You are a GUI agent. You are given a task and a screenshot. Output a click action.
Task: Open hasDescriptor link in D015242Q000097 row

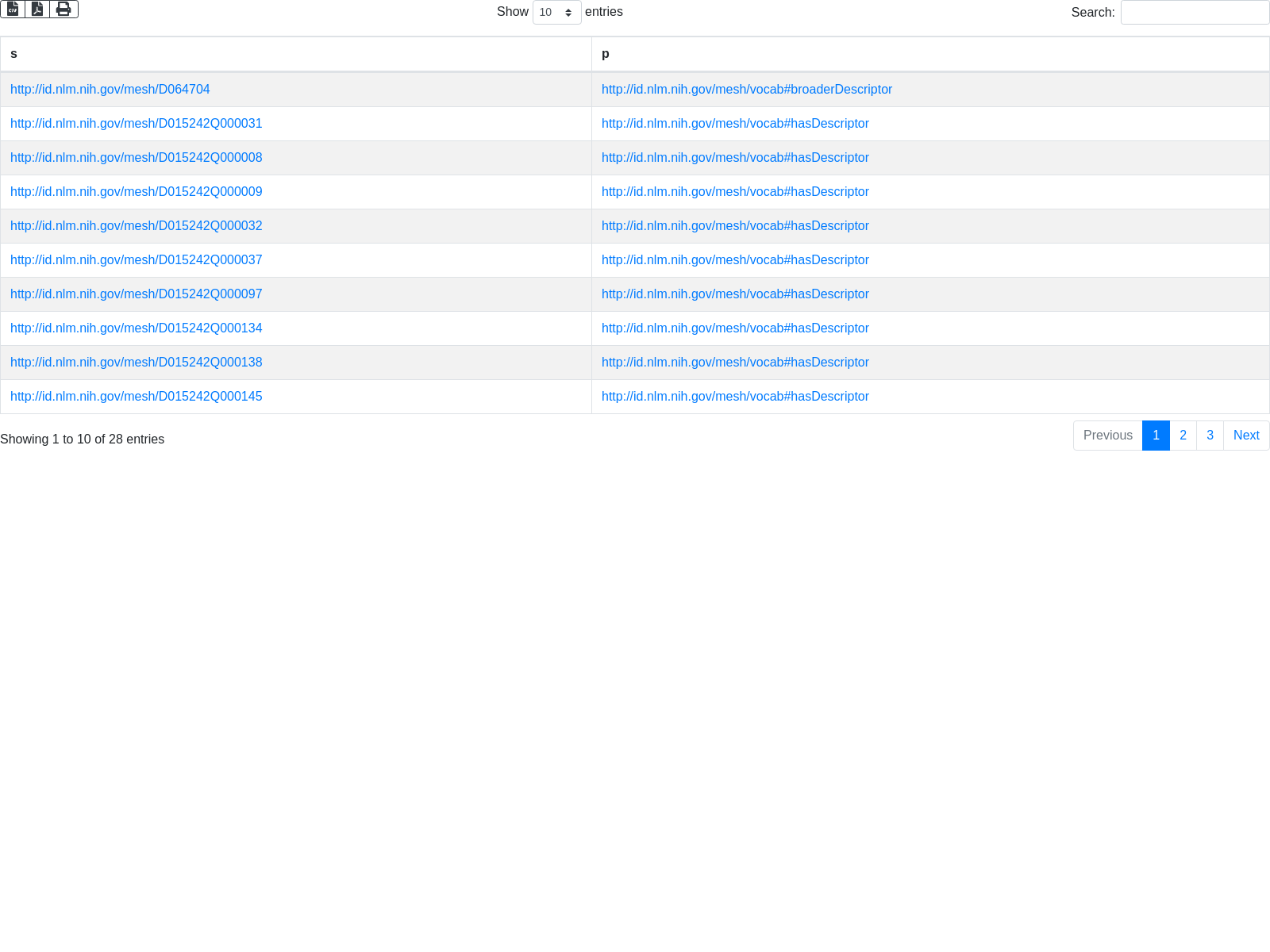click(x=735, y=294)
